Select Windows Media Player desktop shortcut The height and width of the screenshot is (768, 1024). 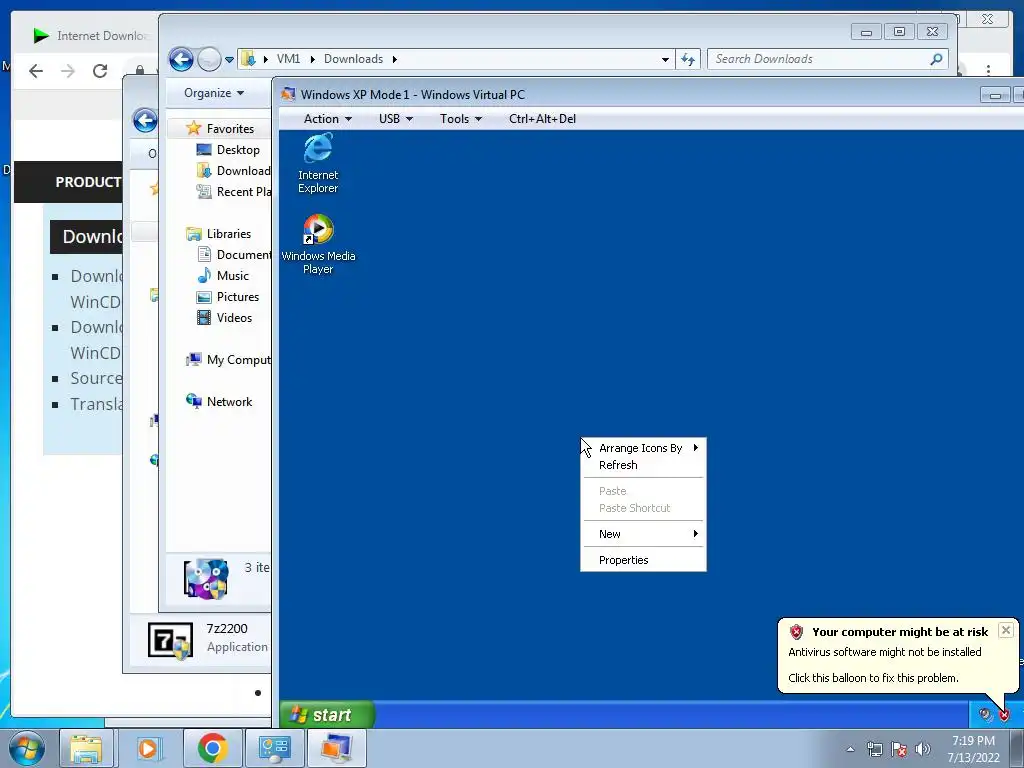point(318,244)
